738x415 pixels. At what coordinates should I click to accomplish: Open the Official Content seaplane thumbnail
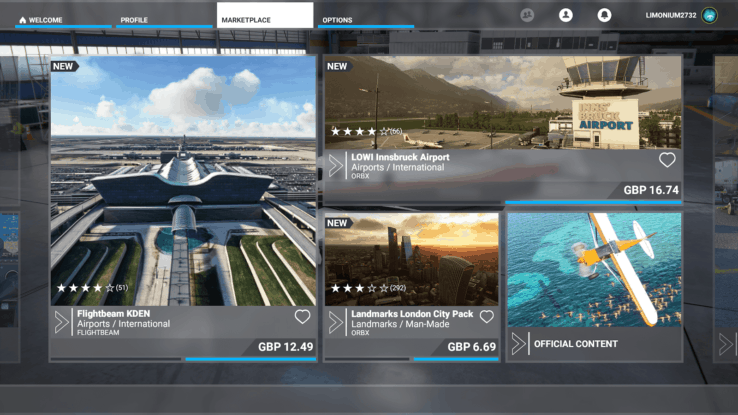pyautogui.click(x=594, y=270)
